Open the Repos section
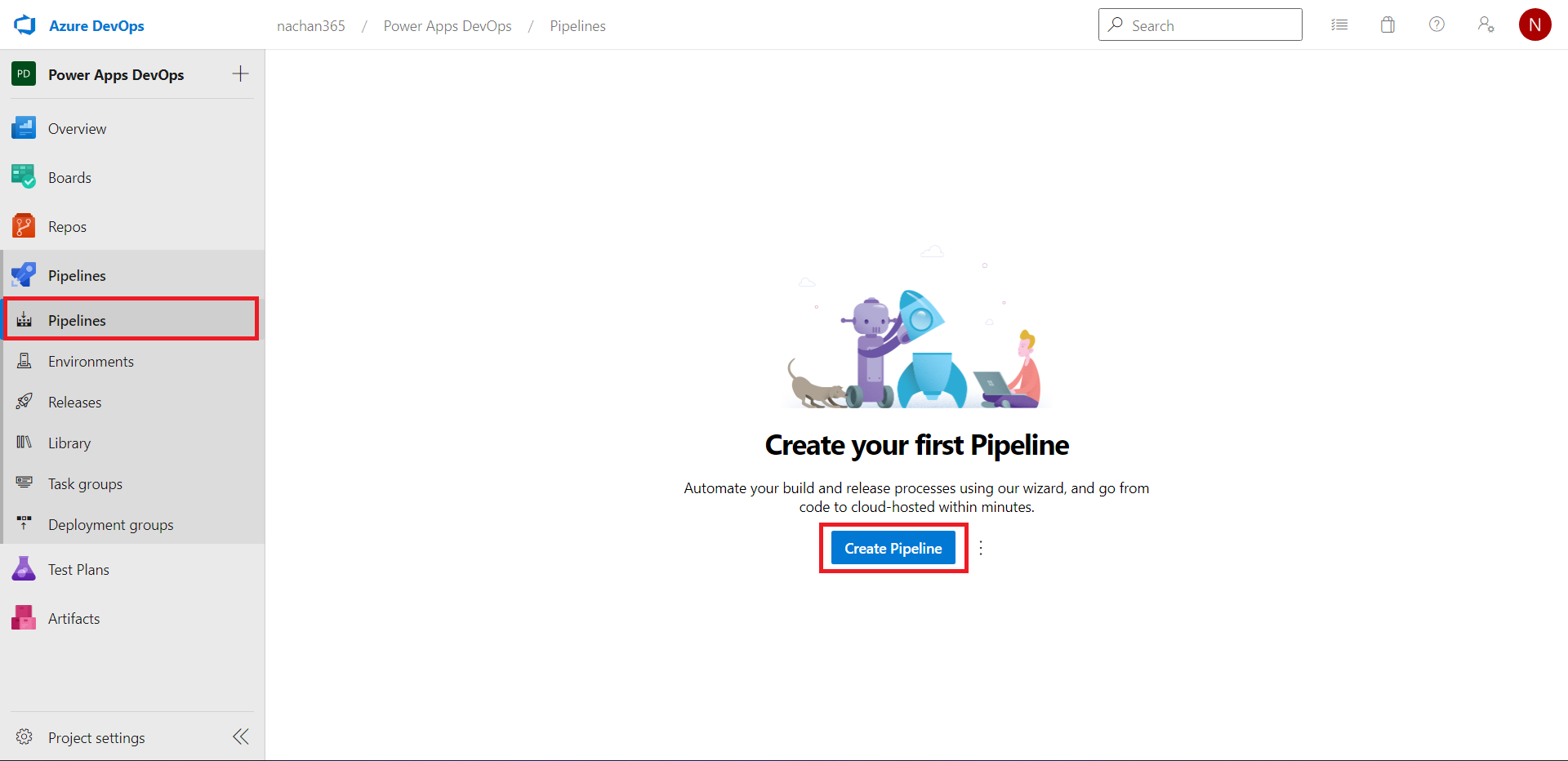The image size is (1568, 761). coord(67,226)
